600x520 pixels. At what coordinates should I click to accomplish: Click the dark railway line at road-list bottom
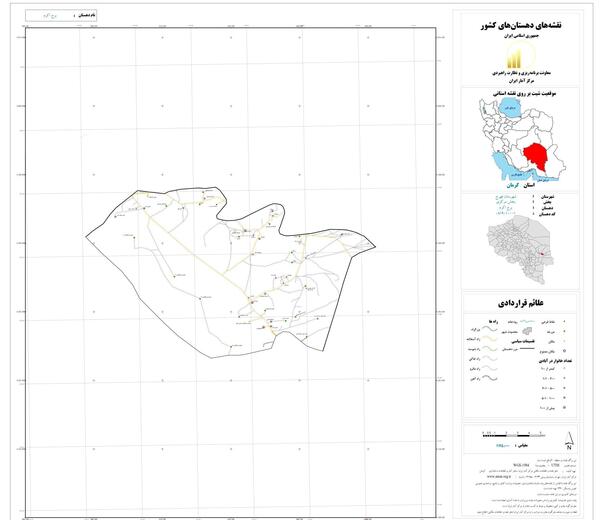tap(488, 378)
